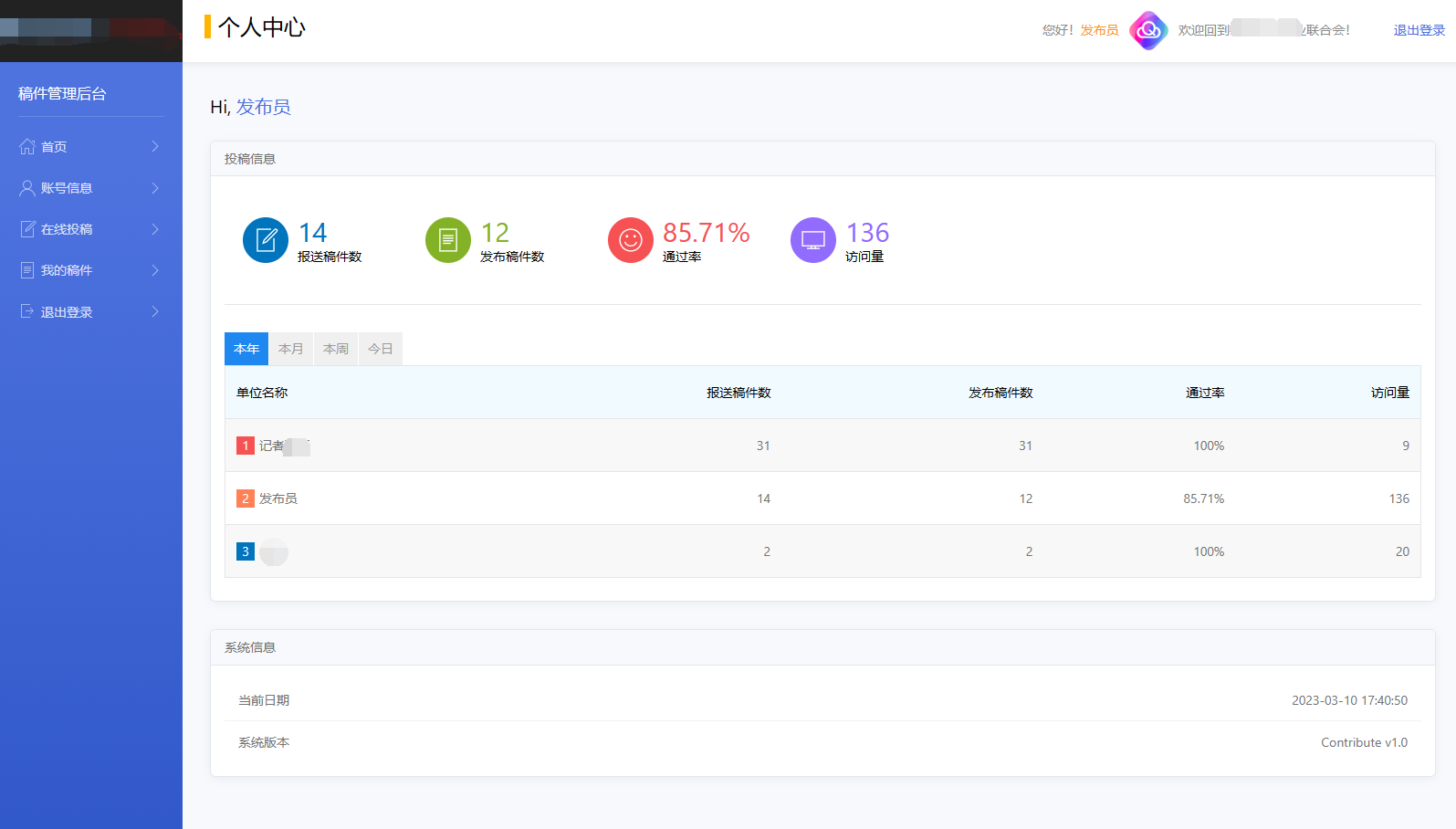Click the online submission edit icon

pyautogui.click(x=27, y=229)
